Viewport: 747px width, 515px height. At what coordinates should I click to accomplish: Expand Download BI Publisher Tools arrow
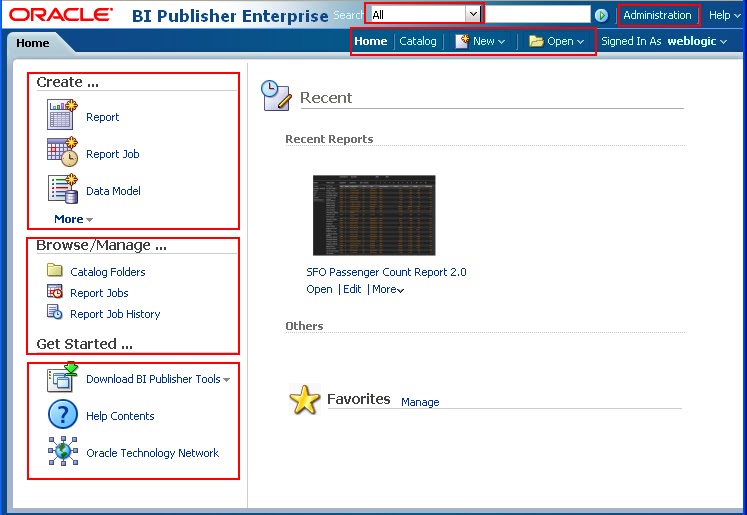(226, 380)
